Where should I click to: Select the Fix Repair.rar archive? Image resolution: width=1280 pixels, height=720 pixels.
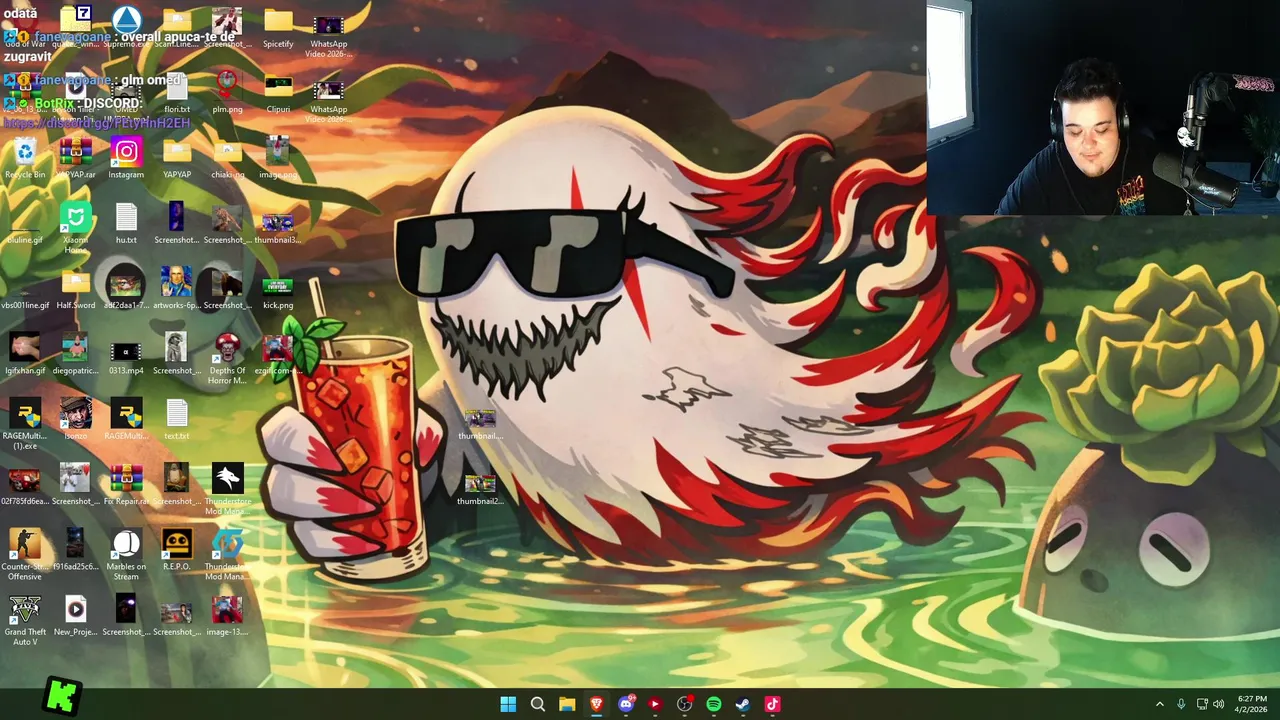(126, 485)
